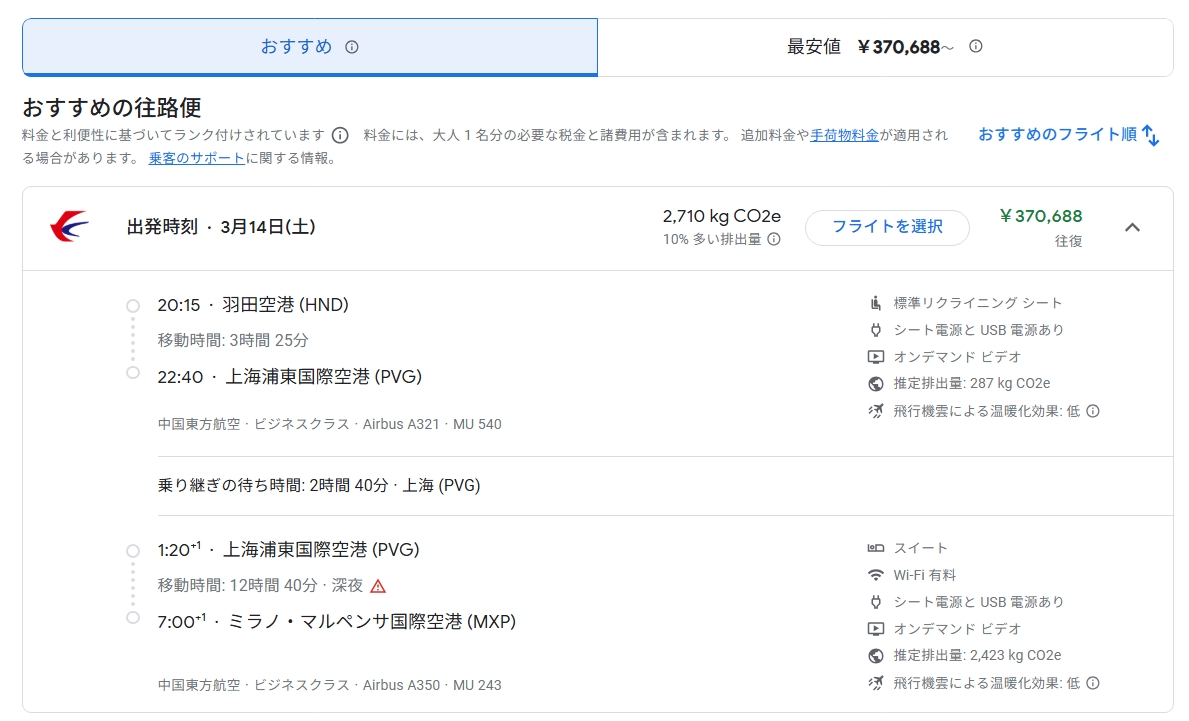Screen dimensions: 1189x721
Task: Click the China Eastern airline logo
Action: [x=69, y=227]
